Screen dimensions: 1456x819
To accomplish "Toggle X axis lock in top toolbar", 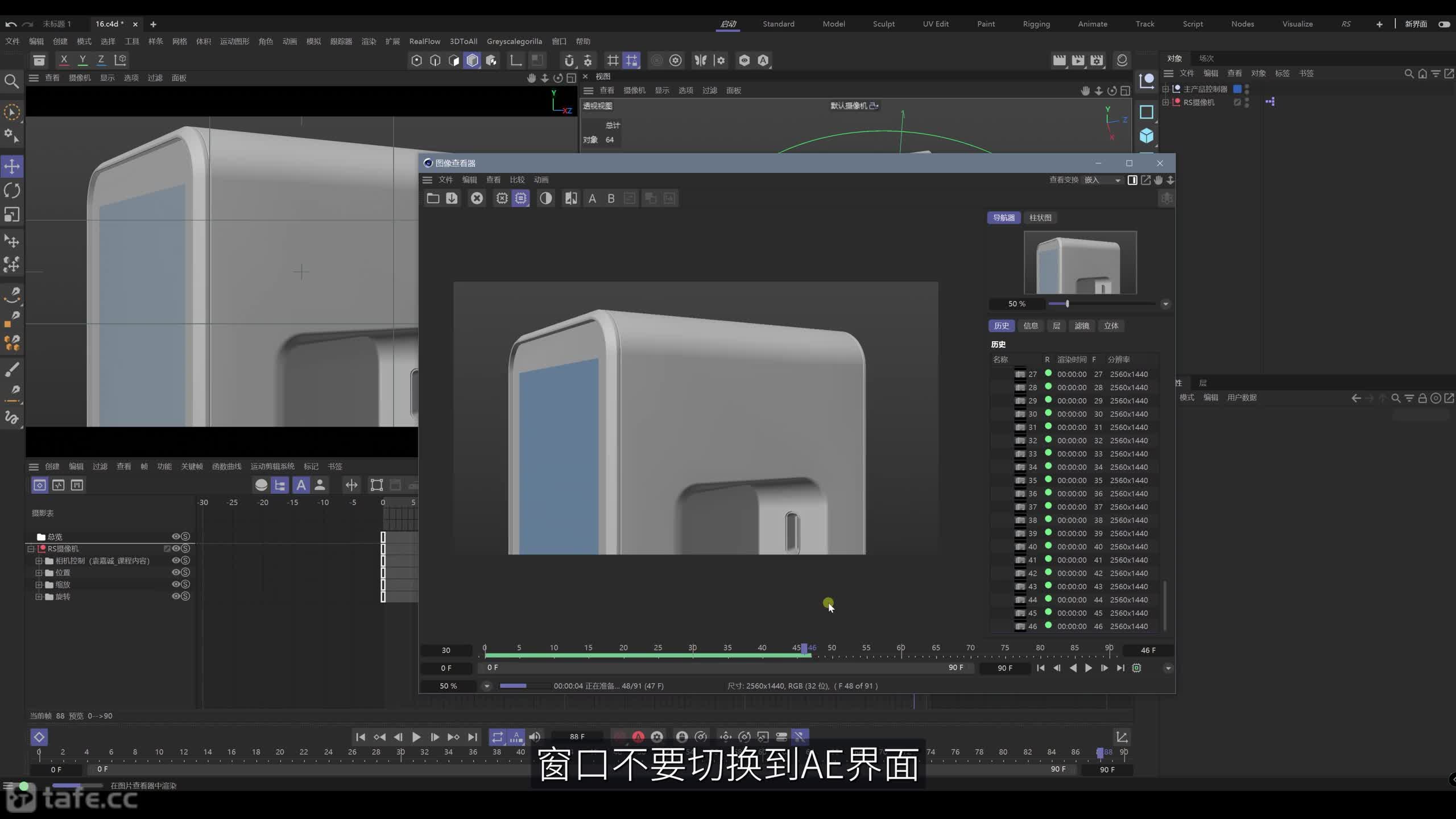I will click(64, 60).
